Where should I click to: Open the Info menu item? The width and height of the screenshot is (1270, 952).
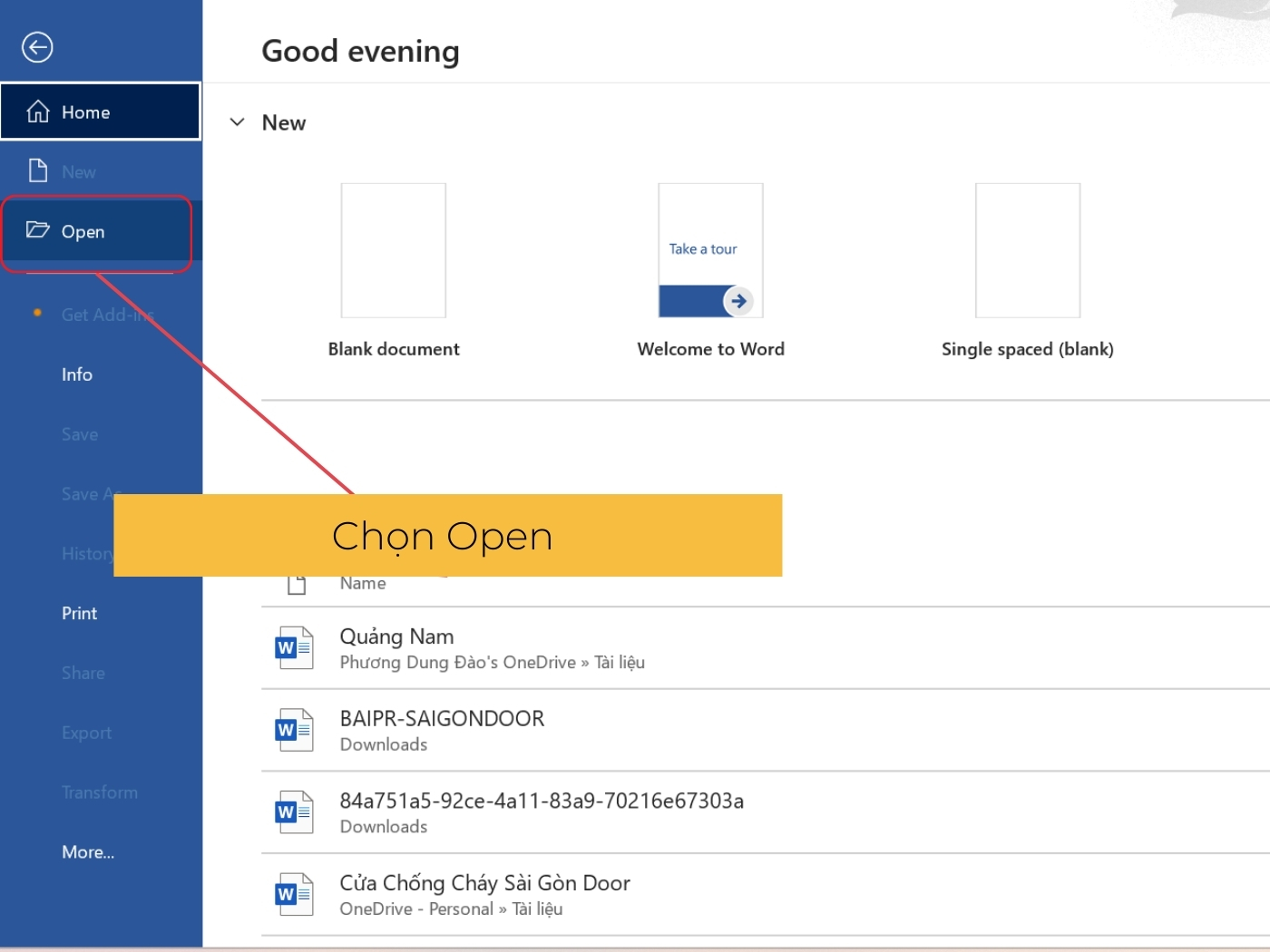coord(77,374)
